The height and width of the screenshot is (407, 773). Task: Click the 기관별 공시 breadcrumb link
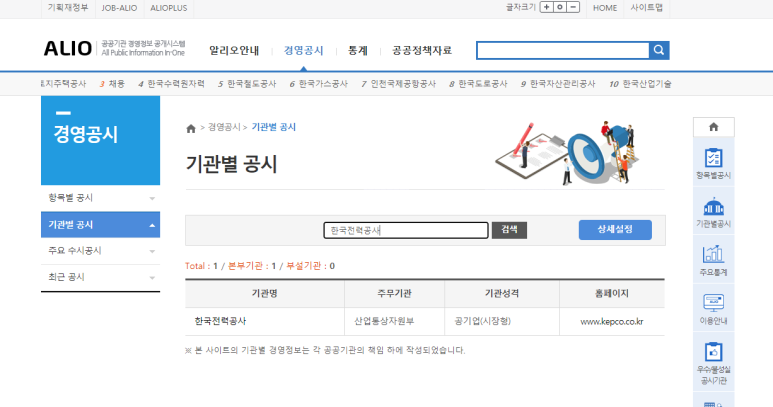274,127
